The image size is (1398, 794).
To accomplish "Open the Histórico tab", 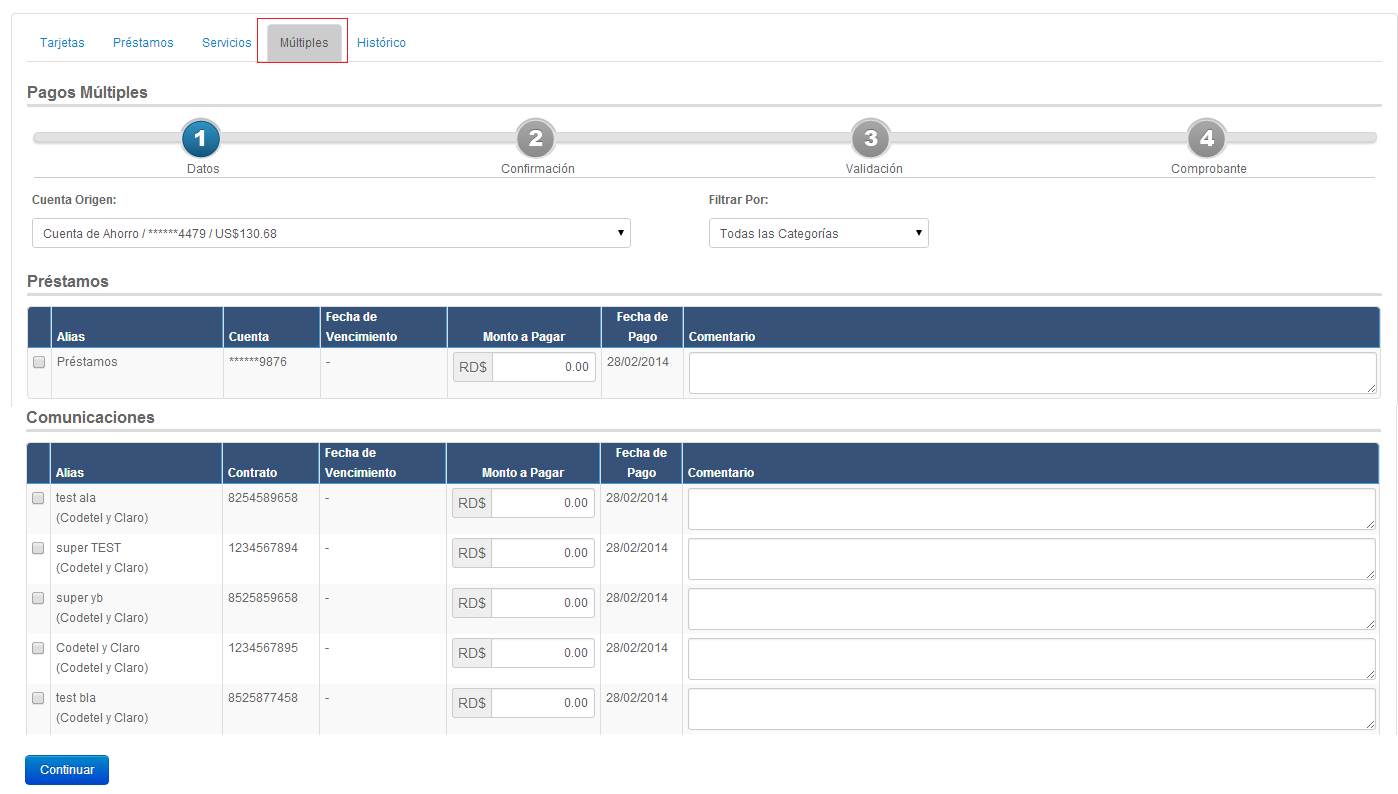I will click(381, 43).
